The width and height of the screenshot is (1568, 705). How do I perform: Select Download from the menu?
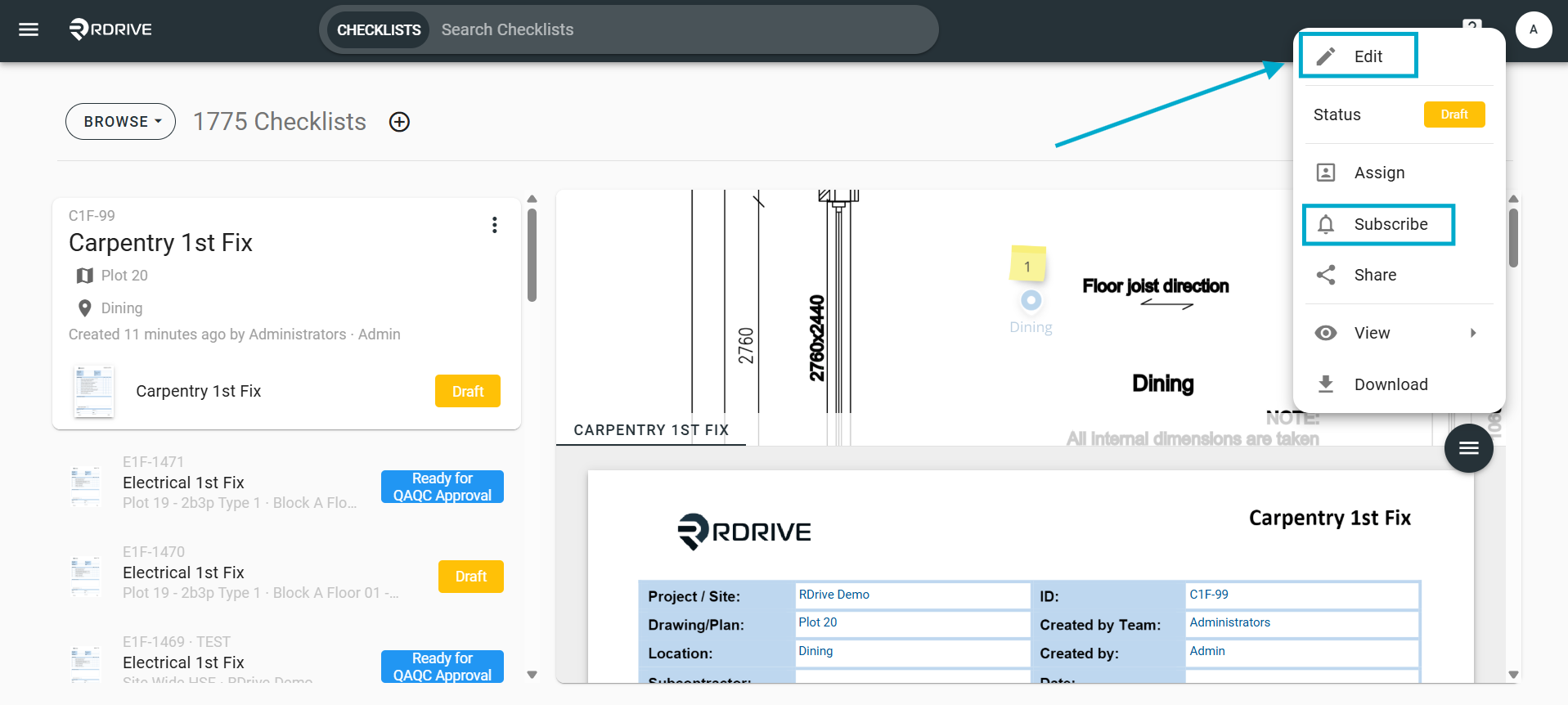tap(1399, 384)
